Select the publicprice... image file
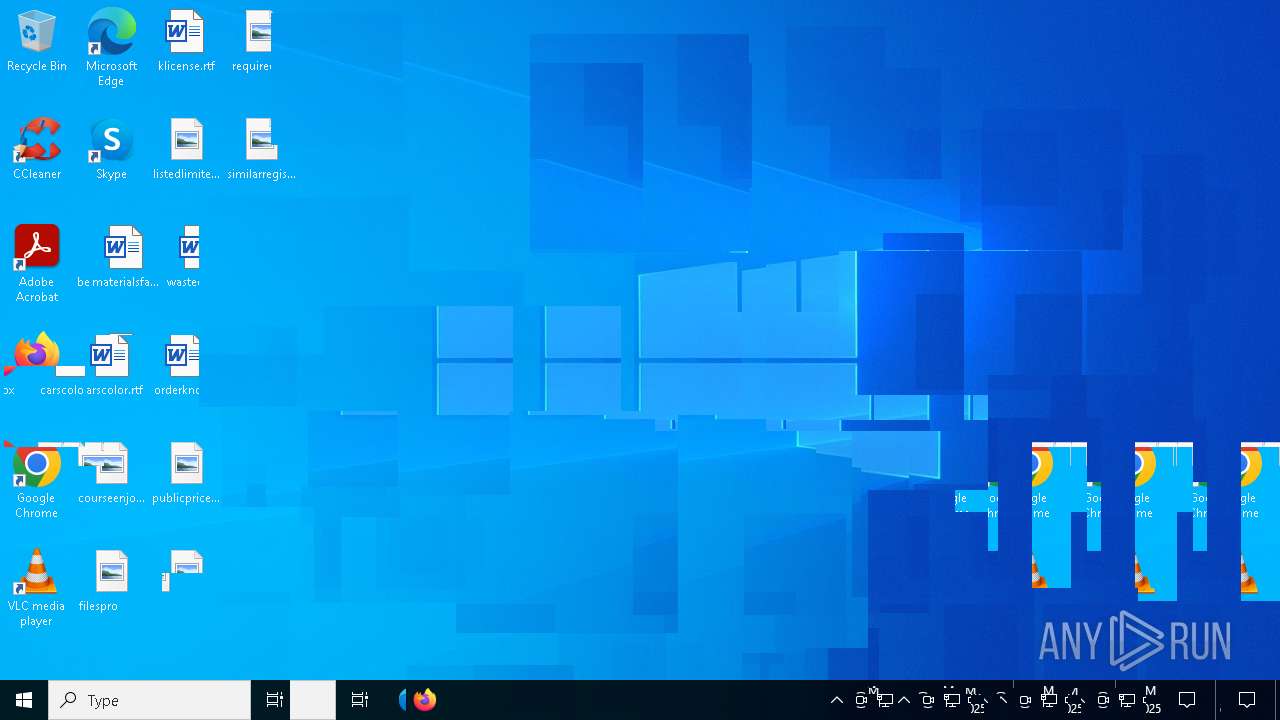The height and width of the screenshot is (720, 1280). pos(186,474)
